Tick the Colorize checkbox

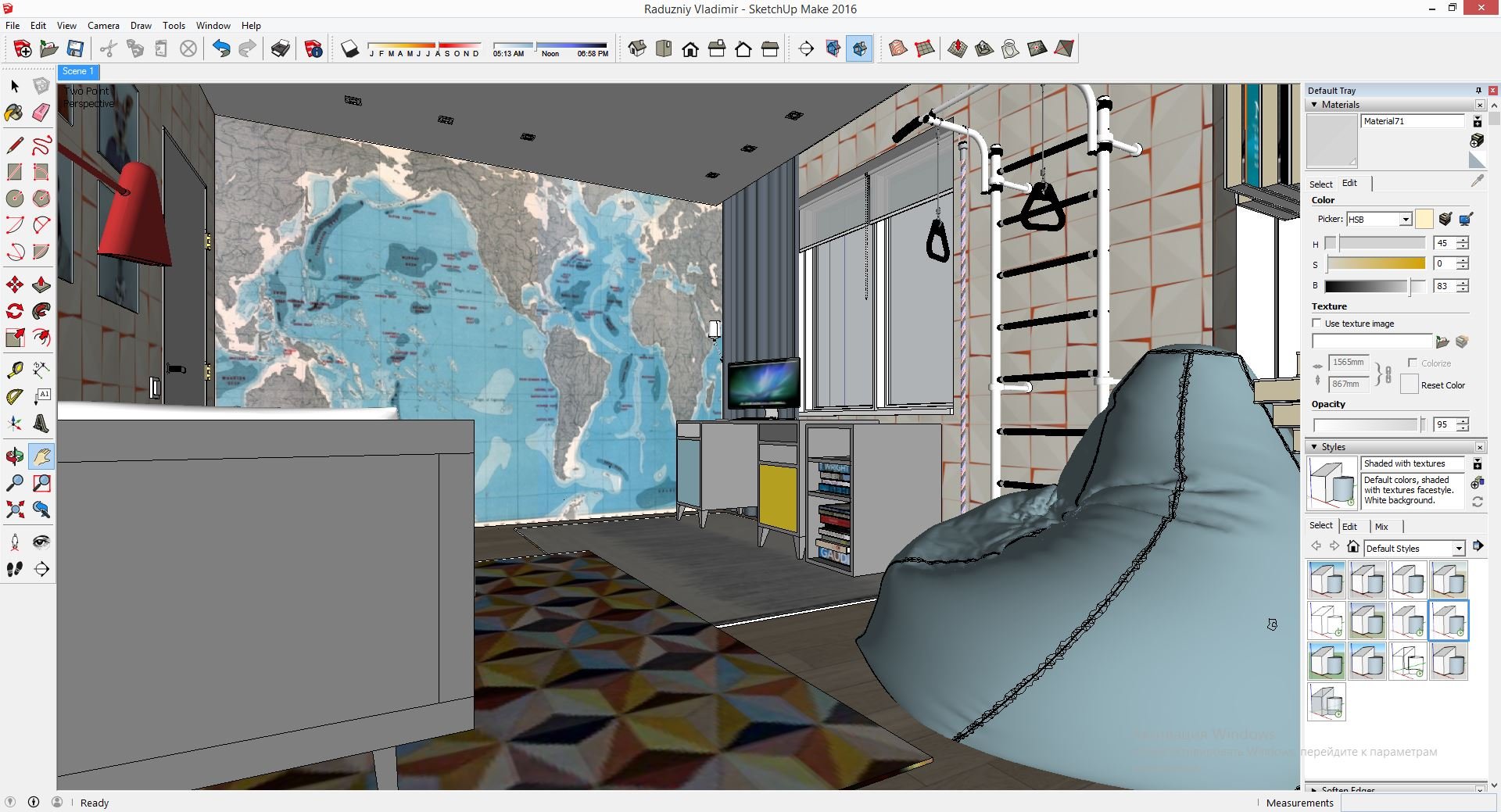coord(1412,363)
